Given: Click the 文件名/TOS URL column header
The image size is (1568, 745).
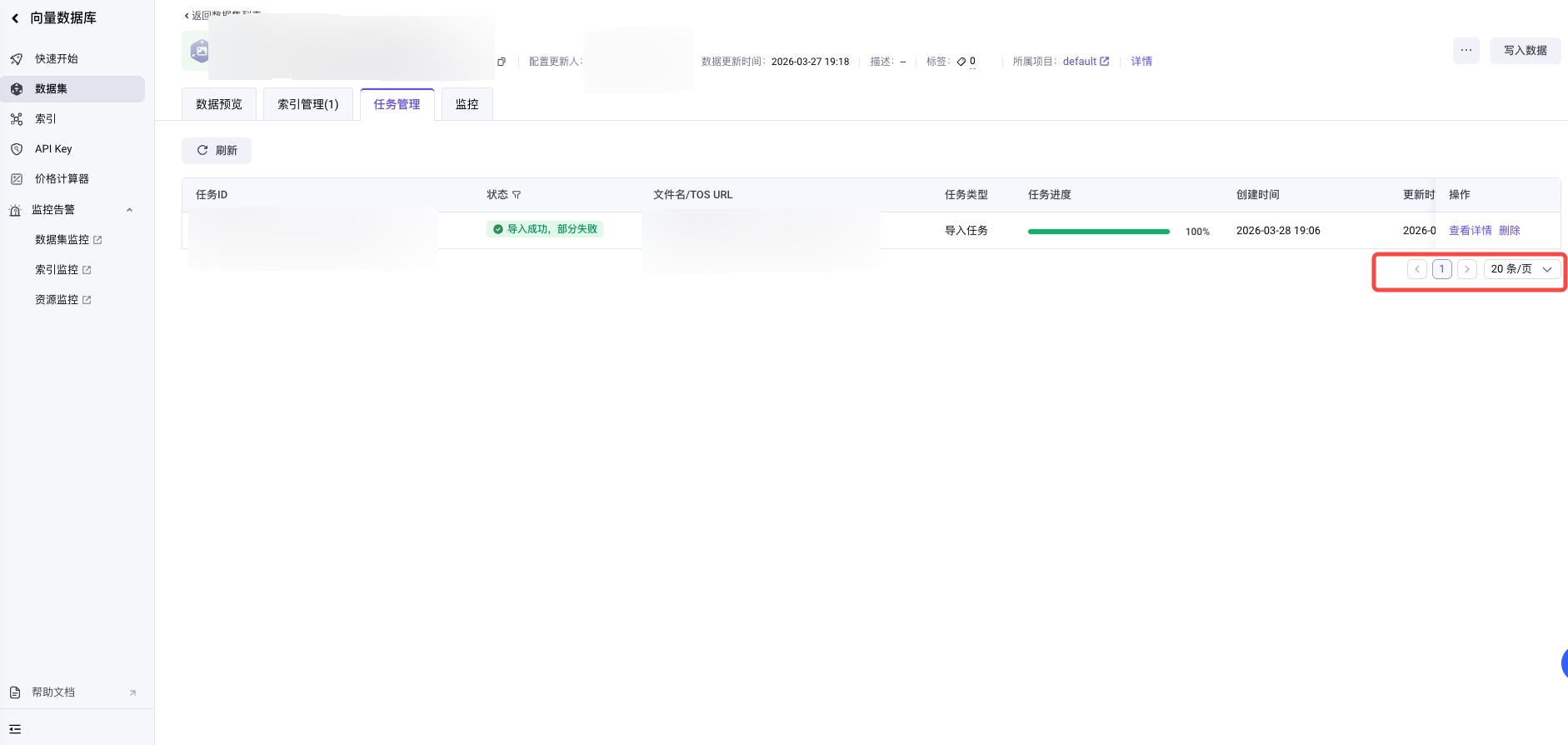Looking at the screenshot, I should coord(693,194).
